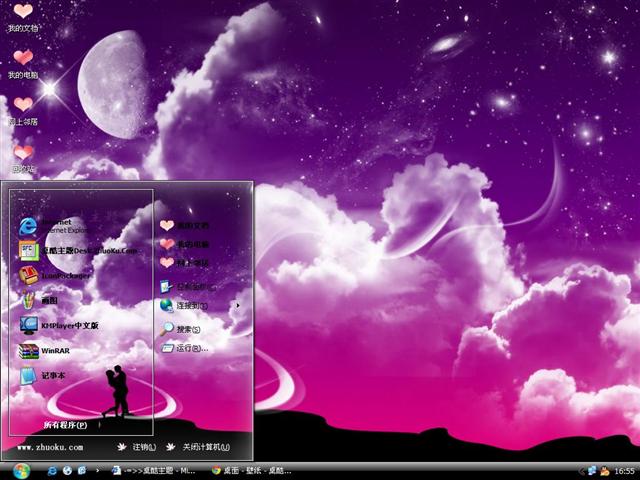This screenshot has height=480, width=640.
Task: Click the 关闭计算机(U) shut down button
Action: (x=198, y=447)
